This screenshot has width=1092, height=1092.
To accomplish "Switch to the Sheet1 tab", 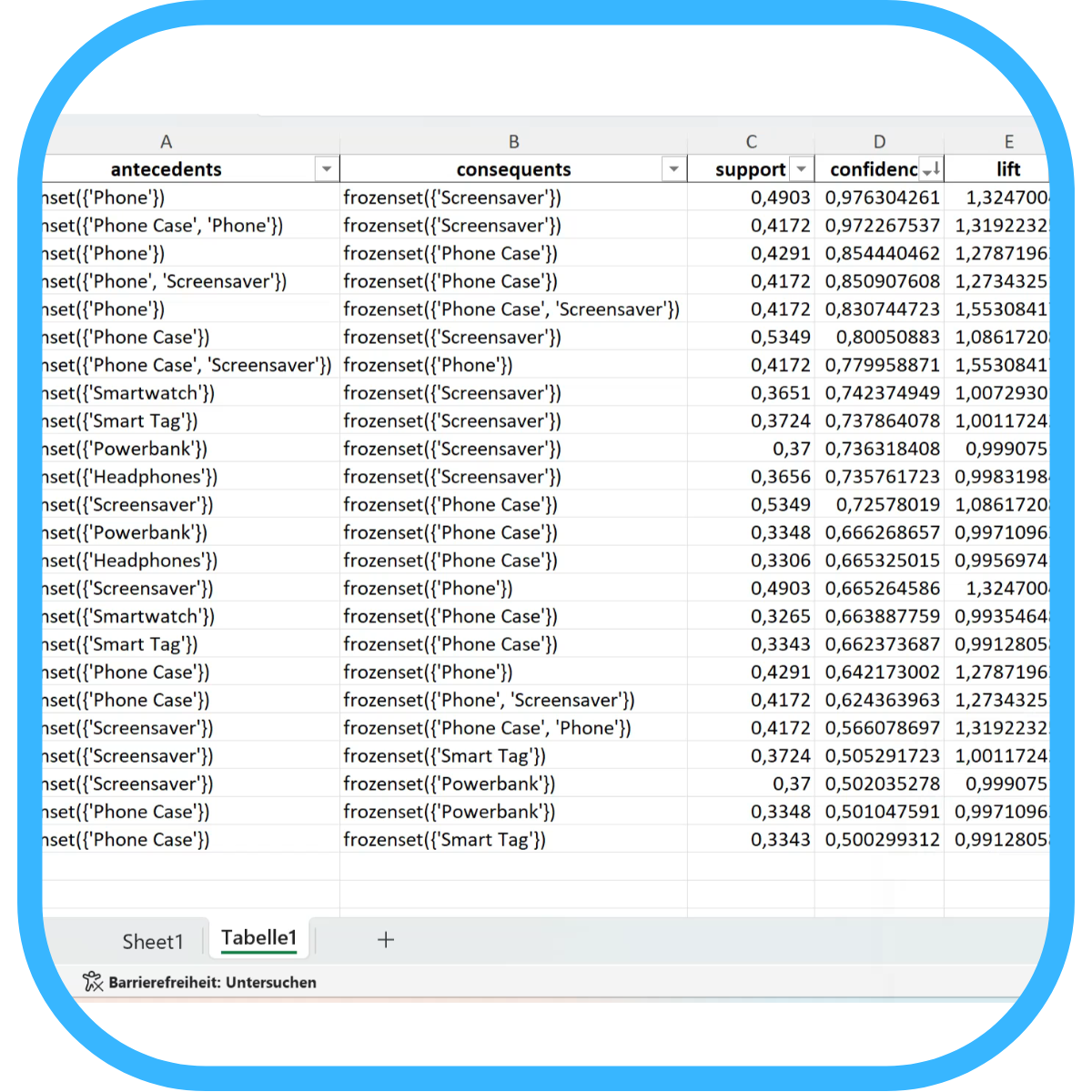I will 153,942.
